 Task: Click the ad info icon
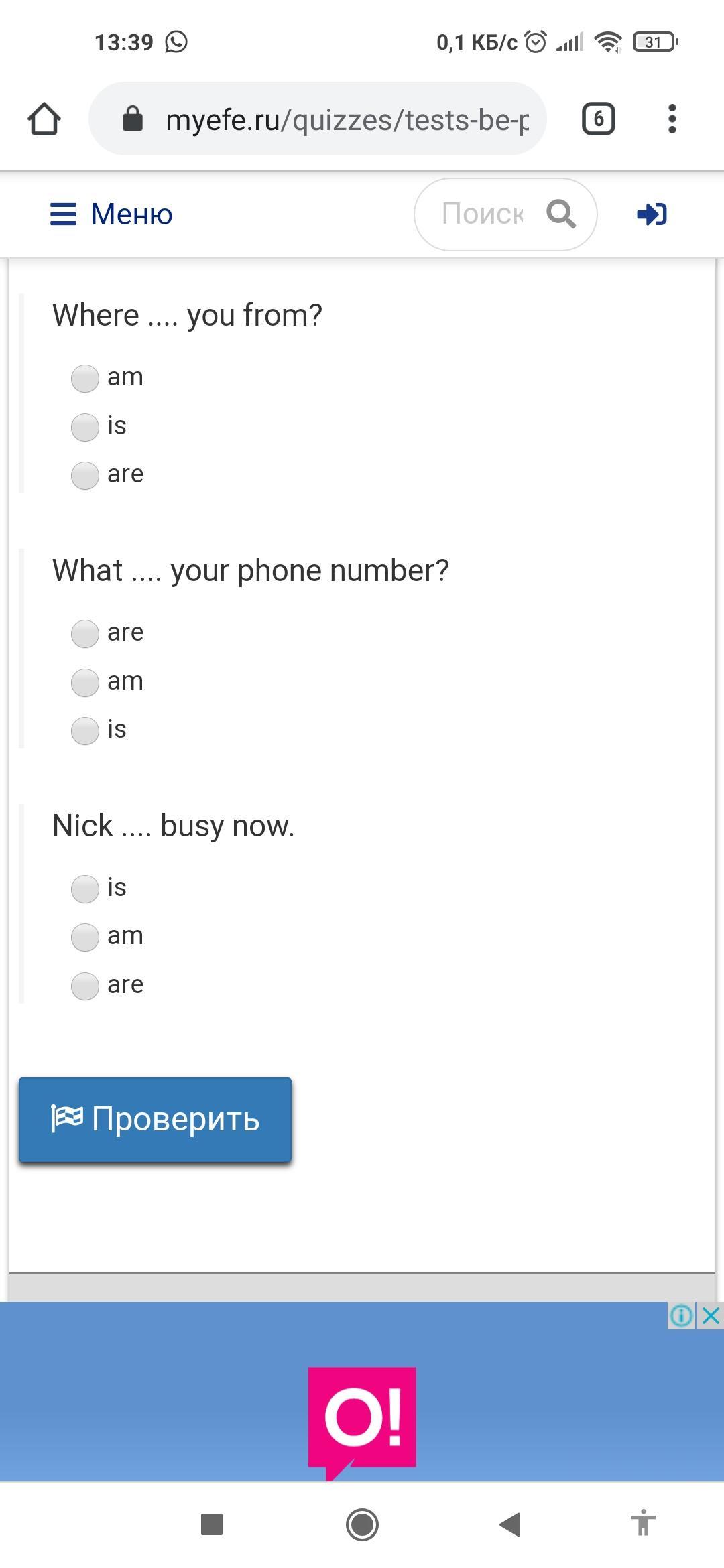point(681,1316)
